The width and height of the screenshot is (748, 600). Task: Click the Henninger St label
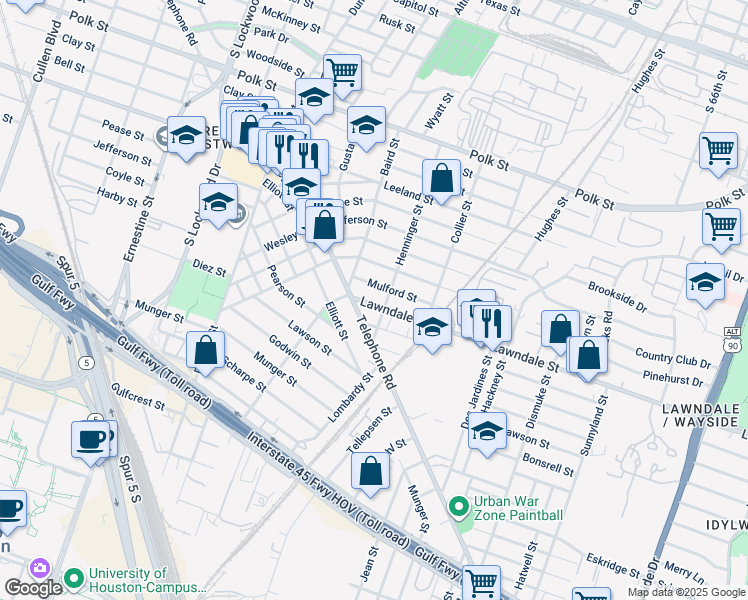409,234
